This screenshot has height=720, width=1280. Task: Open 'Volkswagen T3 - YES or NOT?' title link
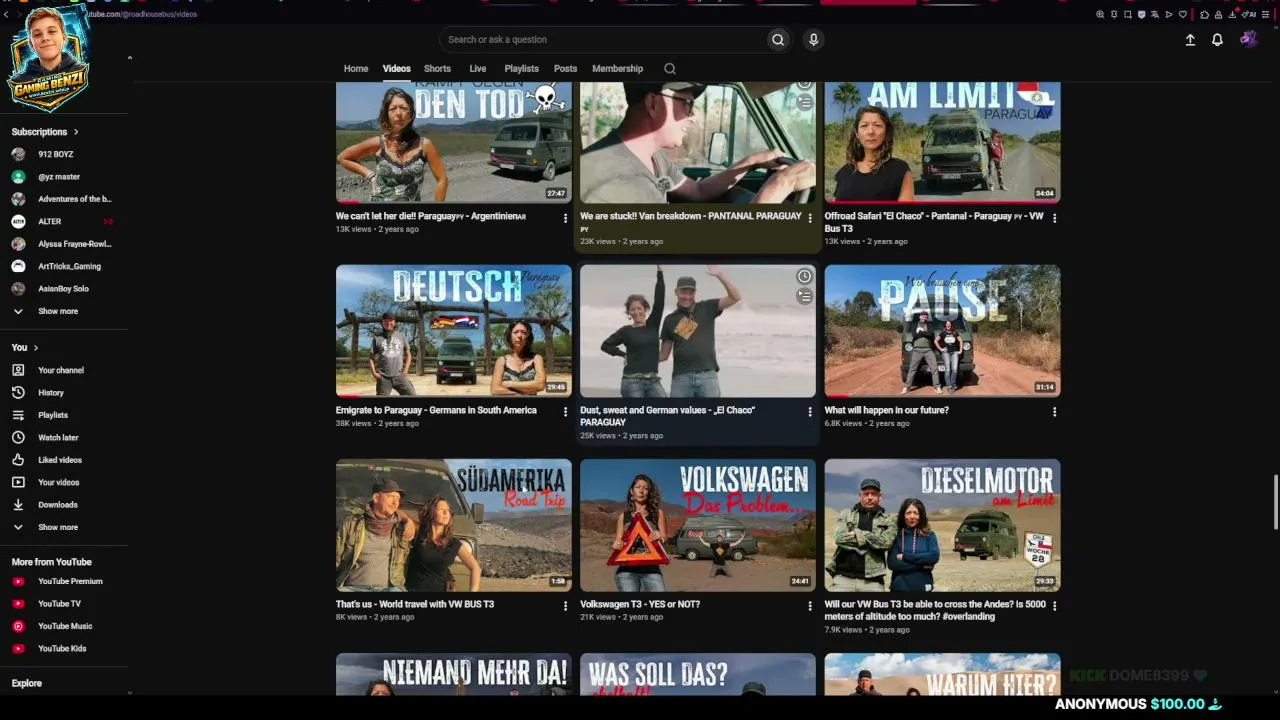click(x=640, y=604)
